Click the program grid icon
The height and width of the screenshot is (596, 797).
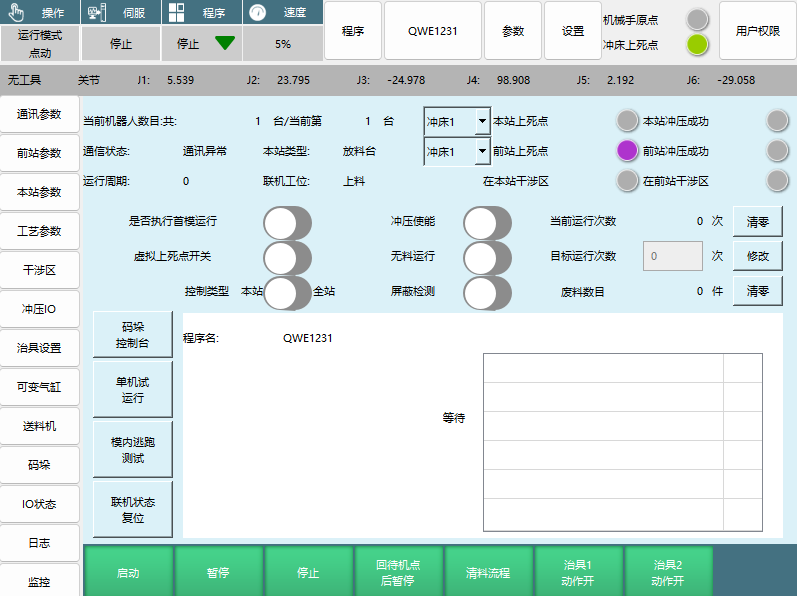pos(176,13)
